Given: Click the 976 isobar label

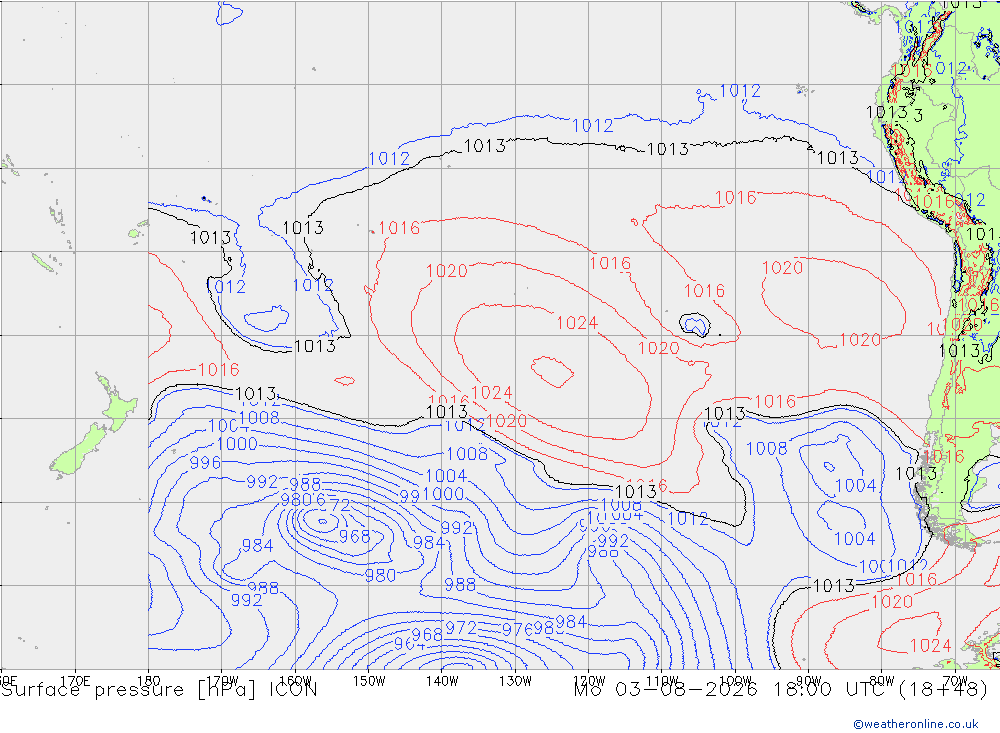Looking at the screenshot, I should [x=515, y=629].
